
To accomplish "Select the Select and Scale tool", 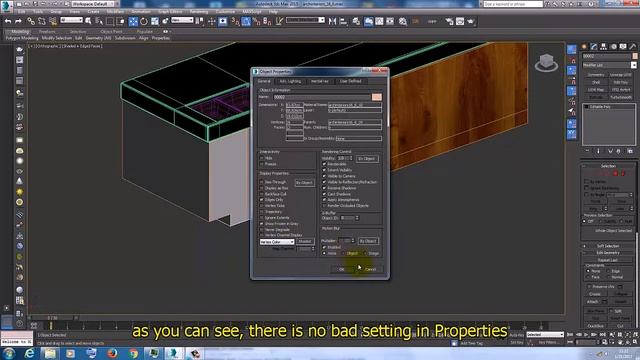I will click(155, 21).
